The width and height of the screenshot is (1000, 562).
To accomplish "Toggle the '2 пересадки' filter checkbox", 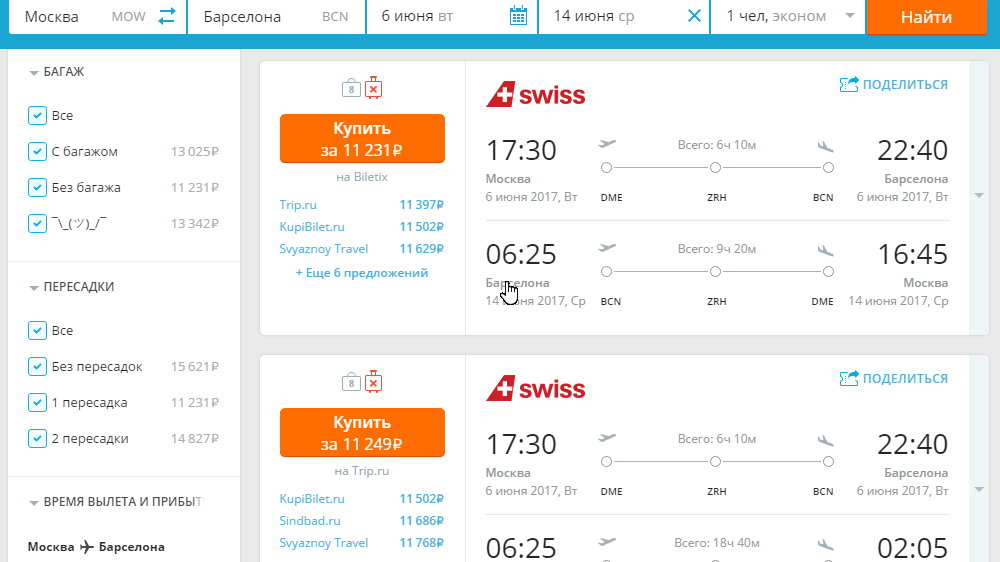I will pyautogui.click(x=37, y=439).
